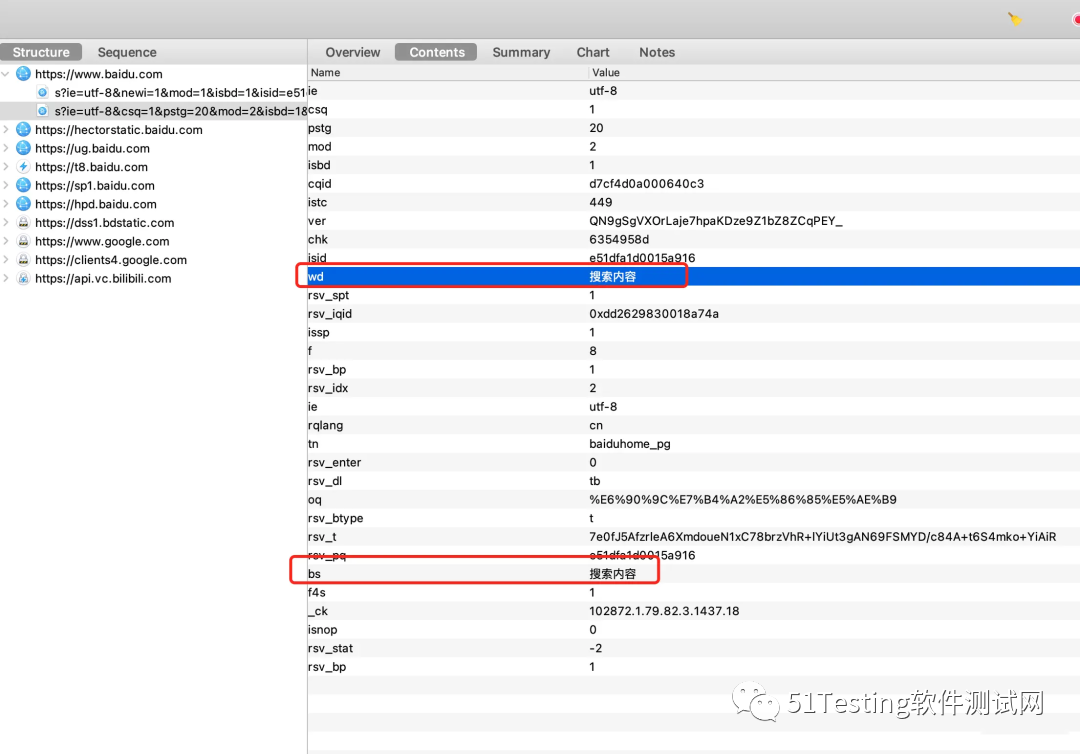Viewport: 1080px width, 754px height.
Task: Select the istc row value 449
Action: pyautogui.click(x=601, y=202)
